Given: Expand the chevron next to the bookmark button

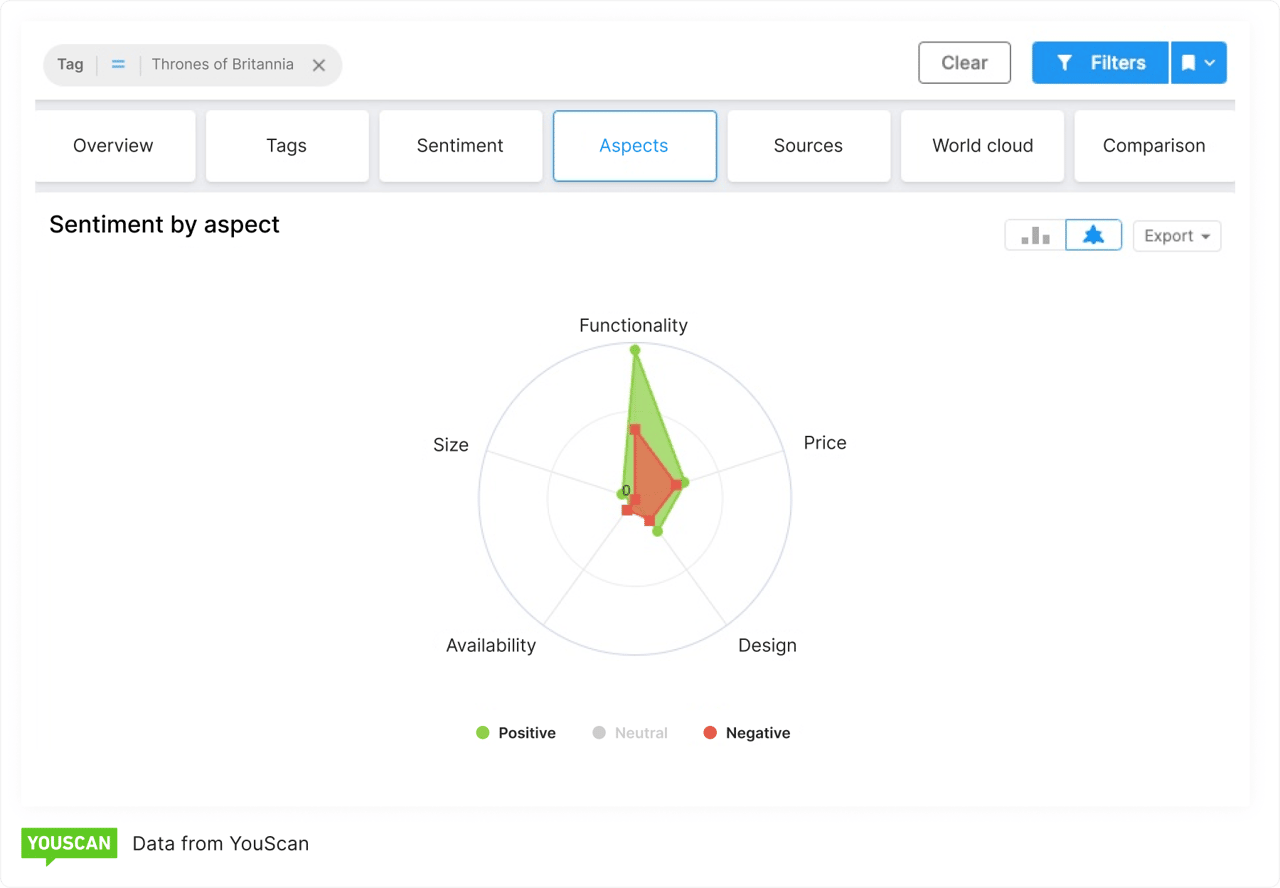Looking at the screenshot, I should click(1208, 62).
